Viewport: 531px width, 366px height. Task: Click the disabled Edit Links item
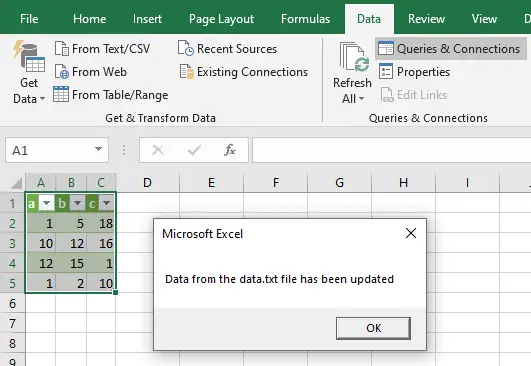pos(414,95)
